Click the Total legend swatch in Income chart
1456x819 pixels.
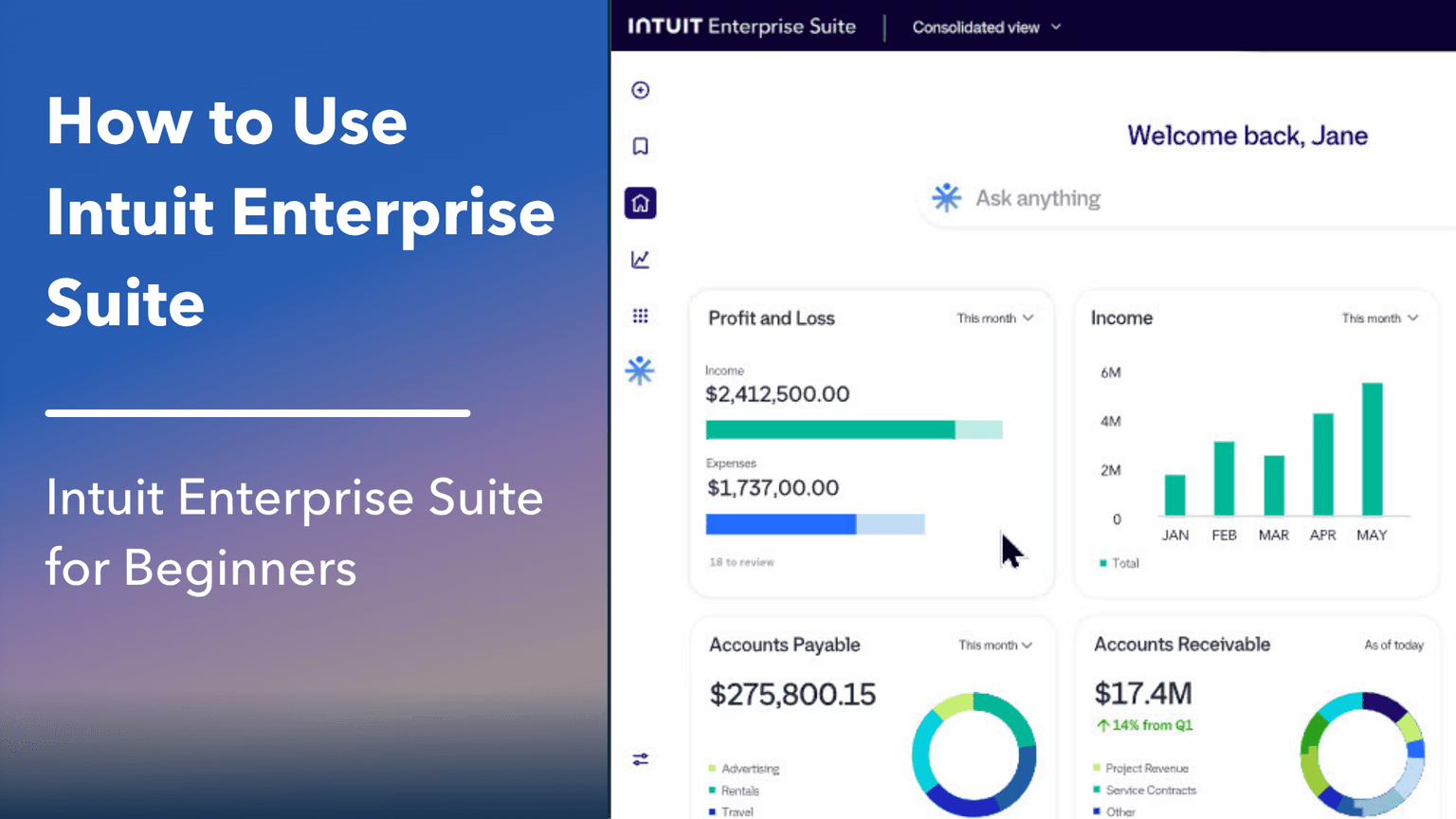1102,563
